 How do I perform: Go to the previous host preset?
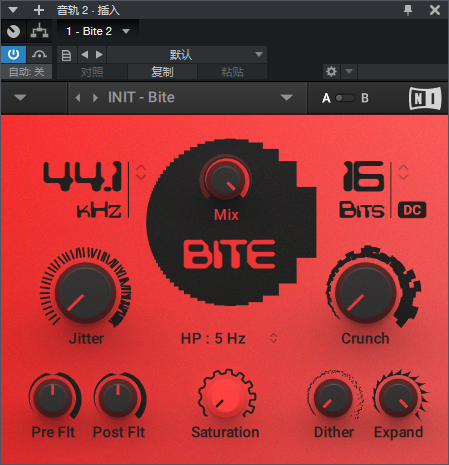click(x=85, y=55)
